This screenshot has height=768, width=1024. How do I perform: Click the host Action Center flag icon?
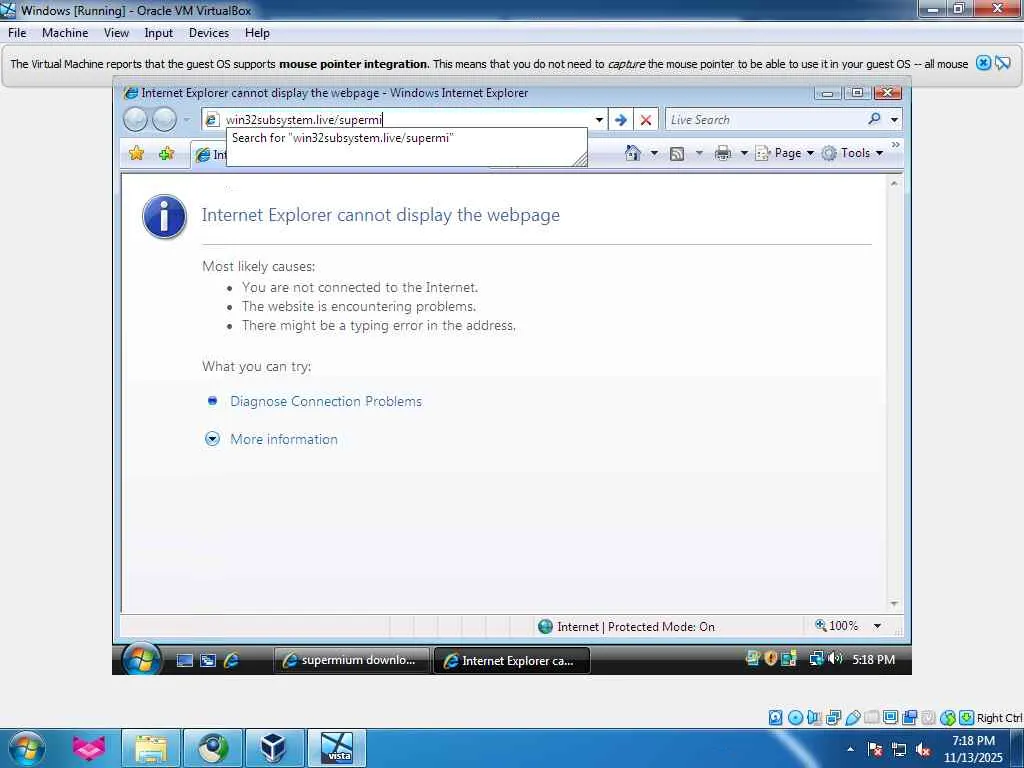coord(875,750)
